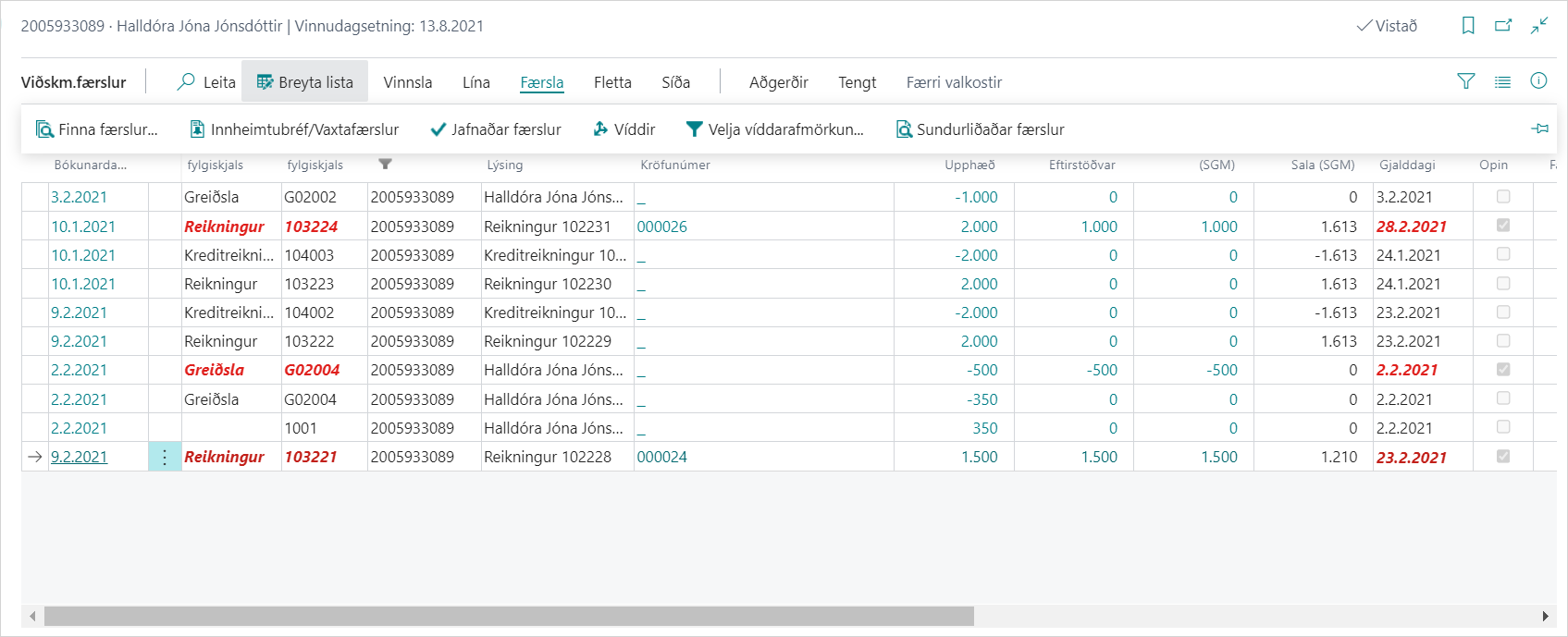The width and height of the screenshot is (1568, 637).
Task: Open the filter pane funnel icon
Action: tap(1466, 81)
